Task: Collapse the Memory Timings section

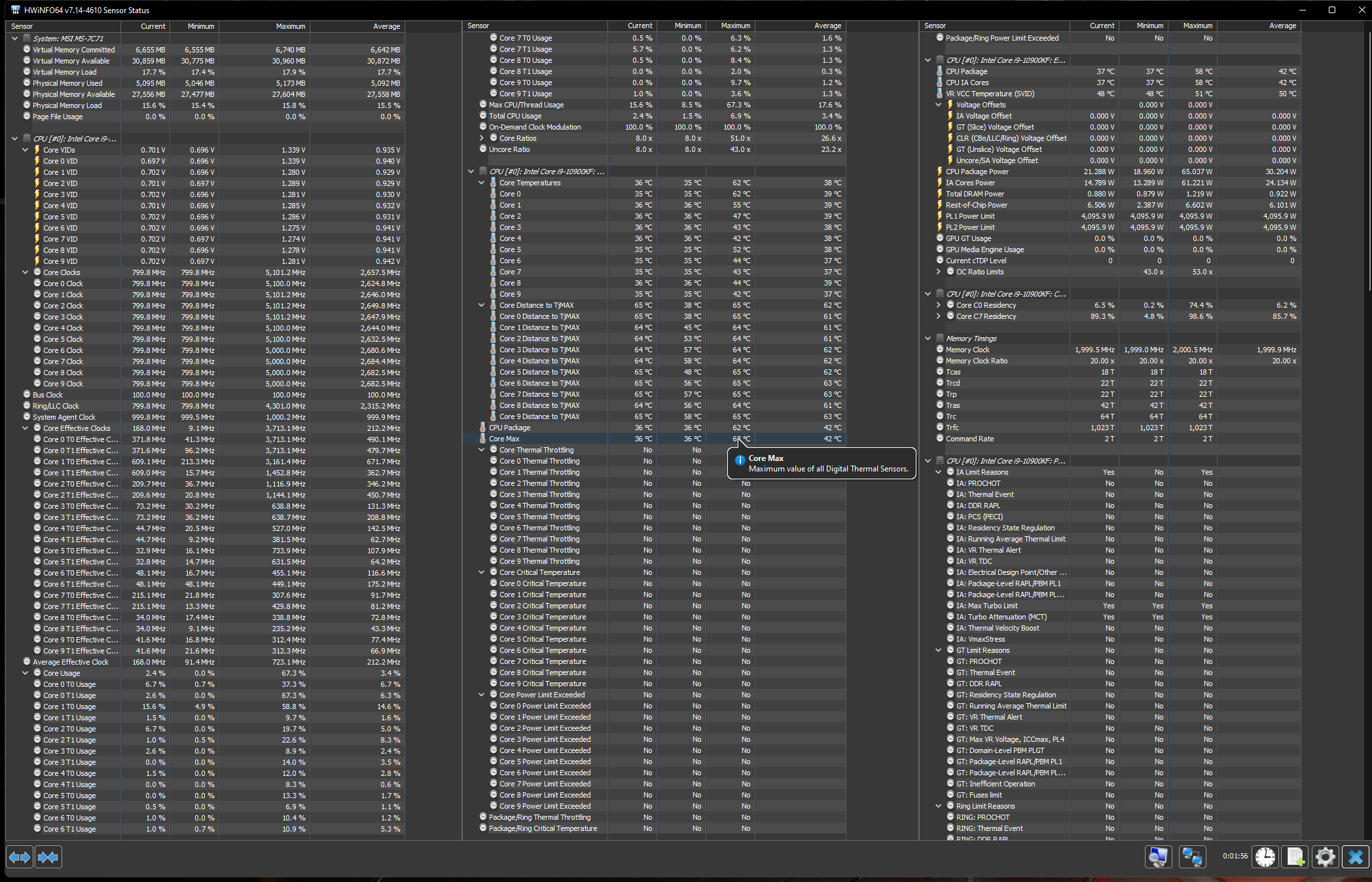Action: [928, 339]
